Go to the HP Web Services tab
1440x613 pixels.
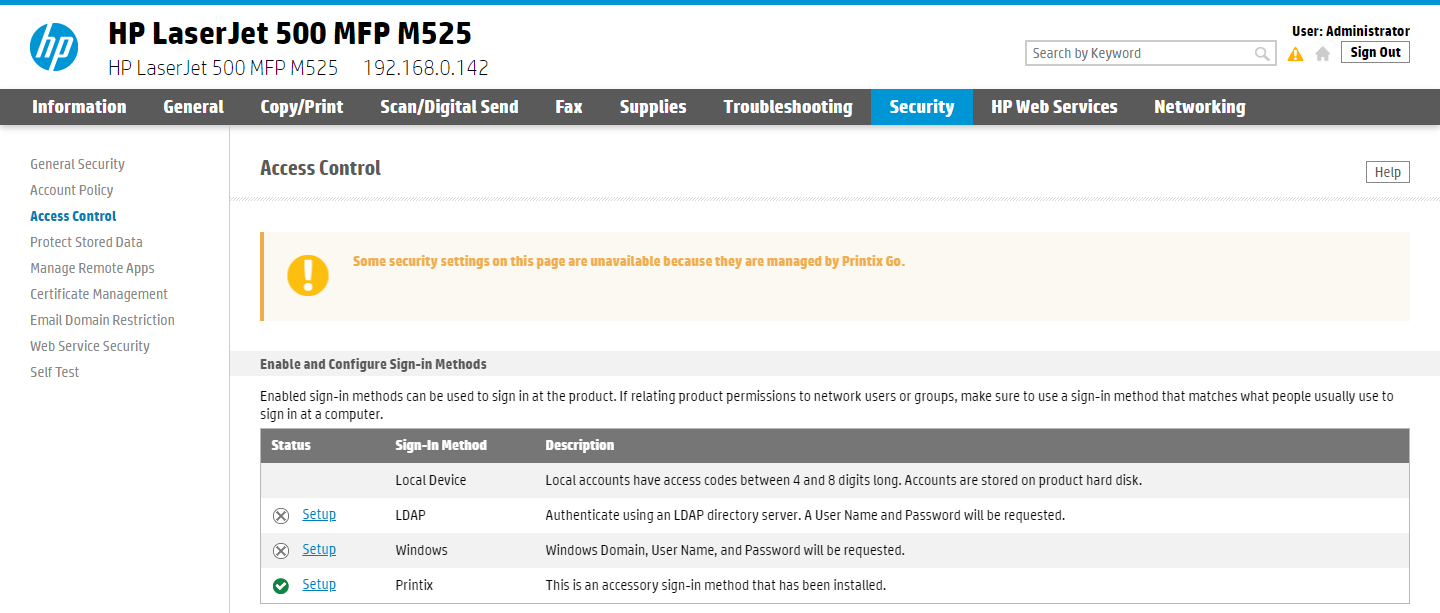coord(1054,107)
